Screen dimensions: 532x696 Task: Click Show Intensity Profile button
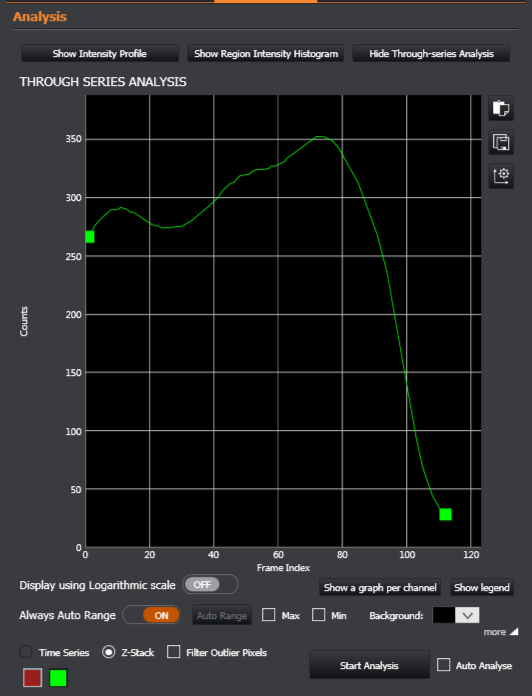(100, 54)
